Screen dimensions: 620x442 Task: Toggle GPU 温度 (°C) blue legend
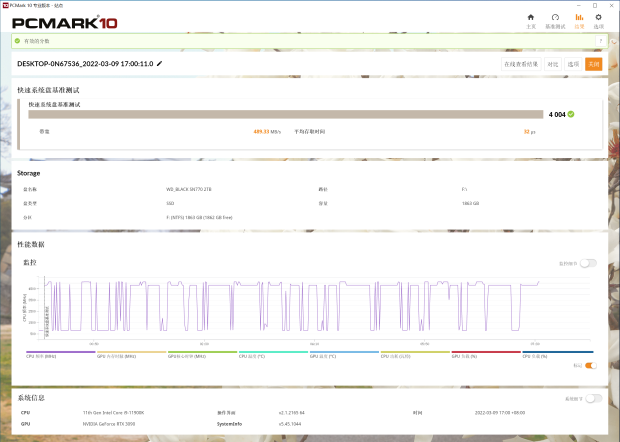(x=344, y=352)
